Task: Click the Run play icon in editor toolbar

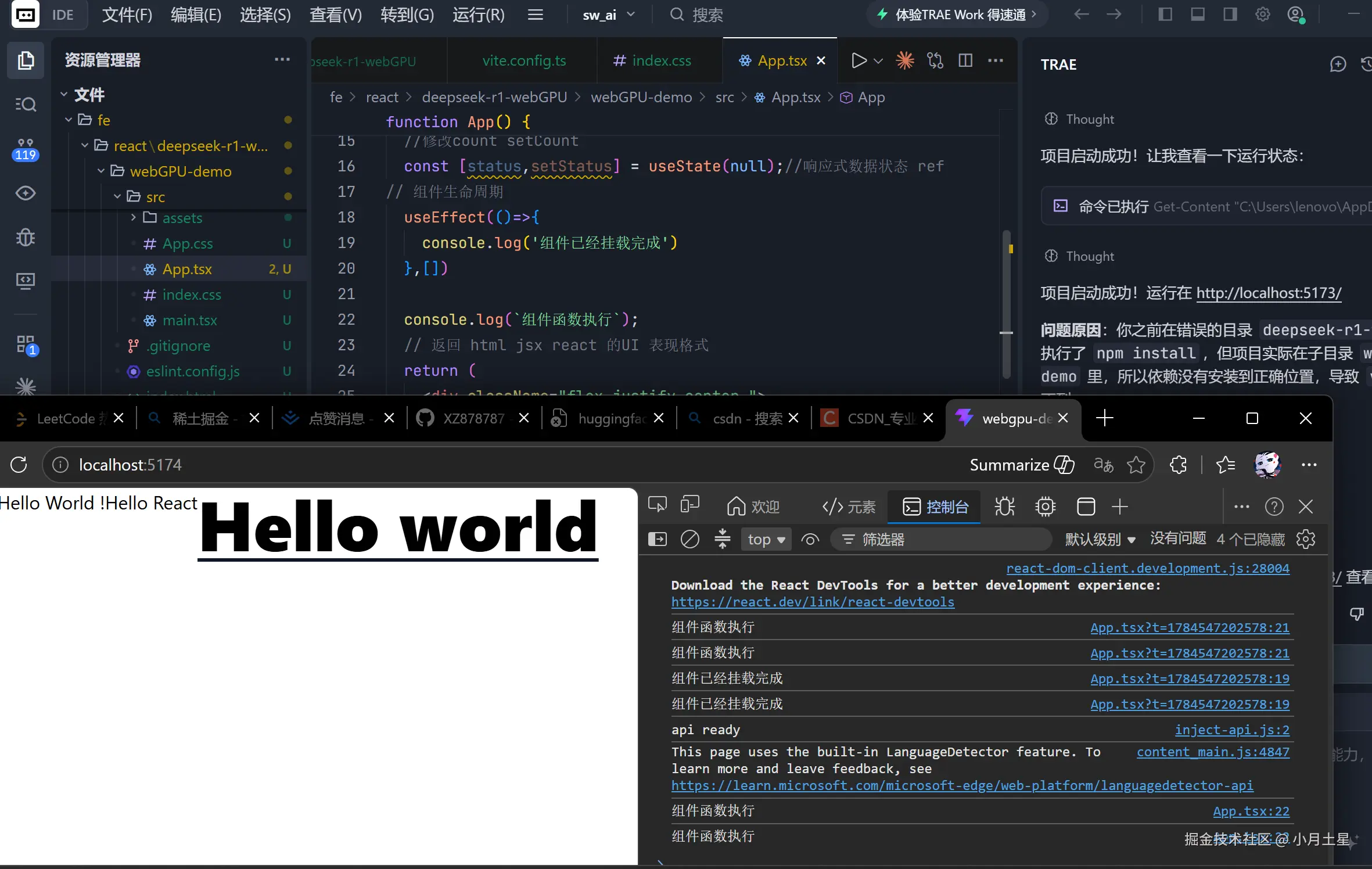Action: click(859, 60)
